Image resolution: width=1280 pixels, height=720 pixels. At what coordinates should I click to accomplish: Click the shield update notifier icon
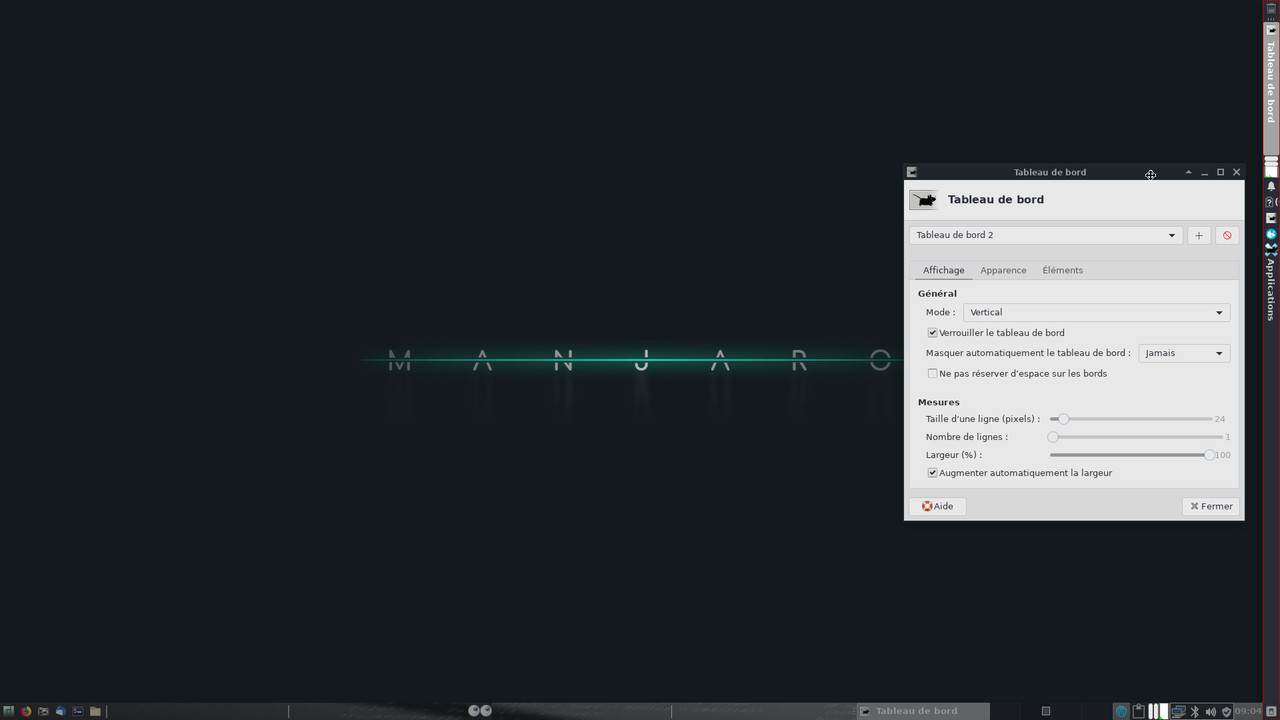(x=1226, y=711)
